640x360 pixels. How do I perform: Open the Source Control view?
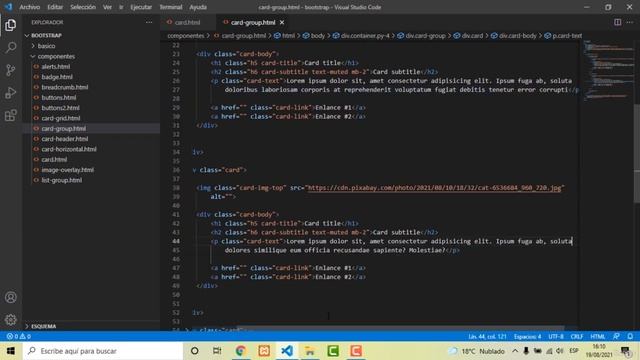(x=11, y=70)
